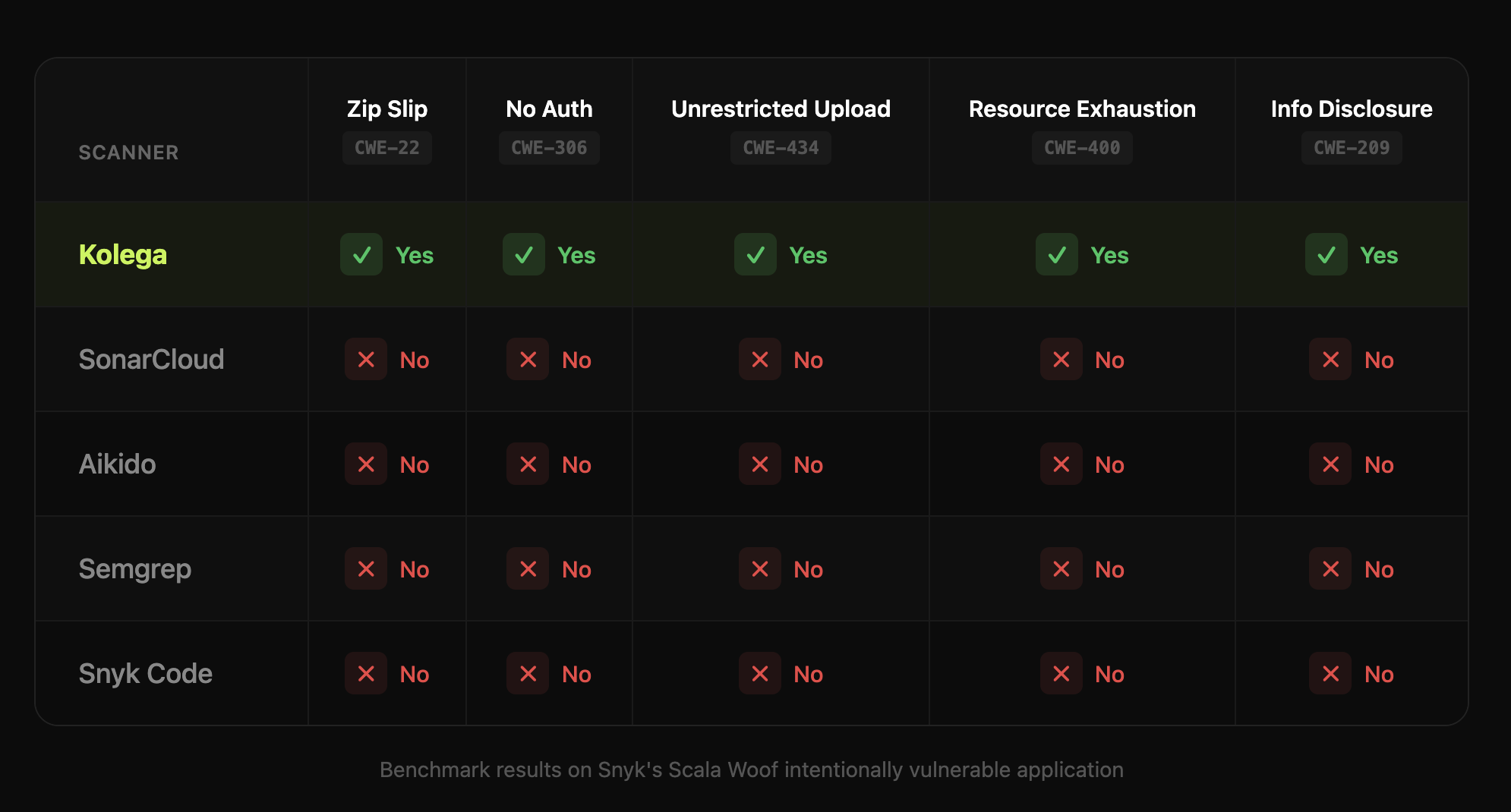This screenshot has height=812, width=1511.
Task: Select Kolega's Unrestricted Upload checkmark icon
Action: tap(755, 254)
